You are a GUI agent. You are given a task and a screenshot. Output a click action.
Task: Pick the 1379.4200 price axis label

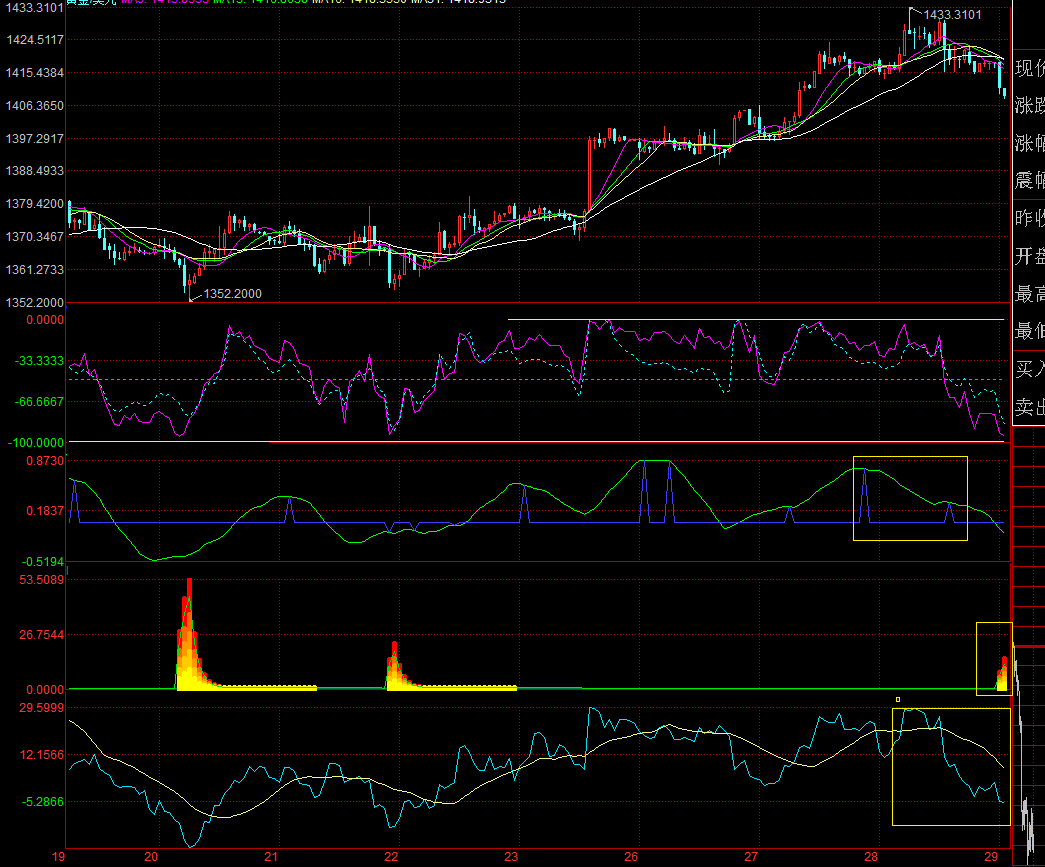(x=35, y=204)
